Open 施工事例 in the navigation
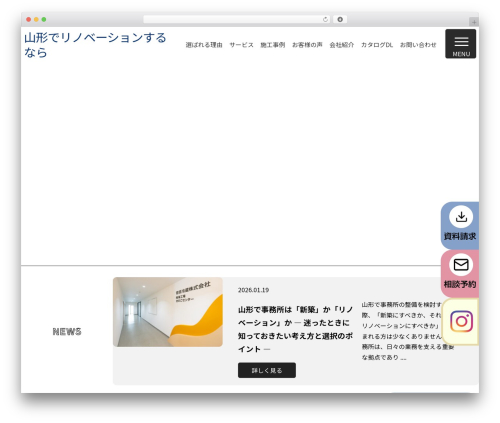The height and width of the screenshot is (423, 500). [x=273, y=45]
